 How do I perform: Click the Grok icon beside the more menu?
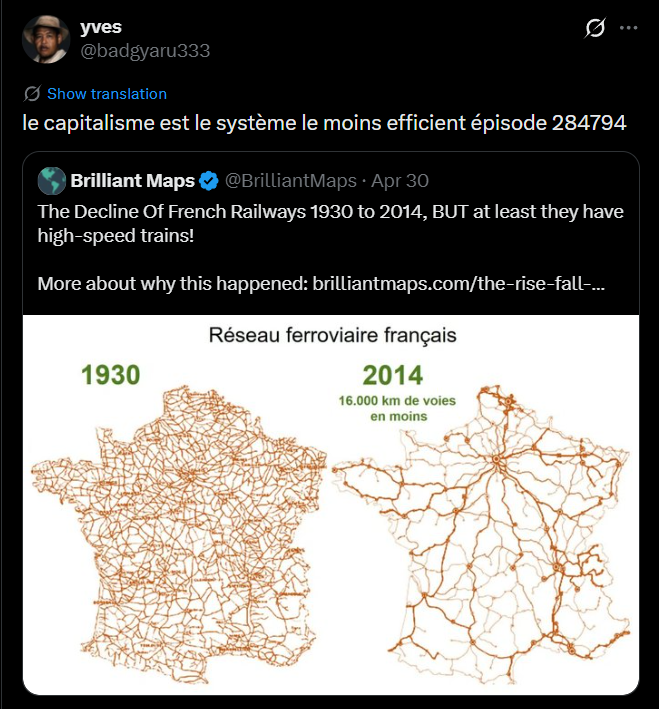tap(594, 28)
